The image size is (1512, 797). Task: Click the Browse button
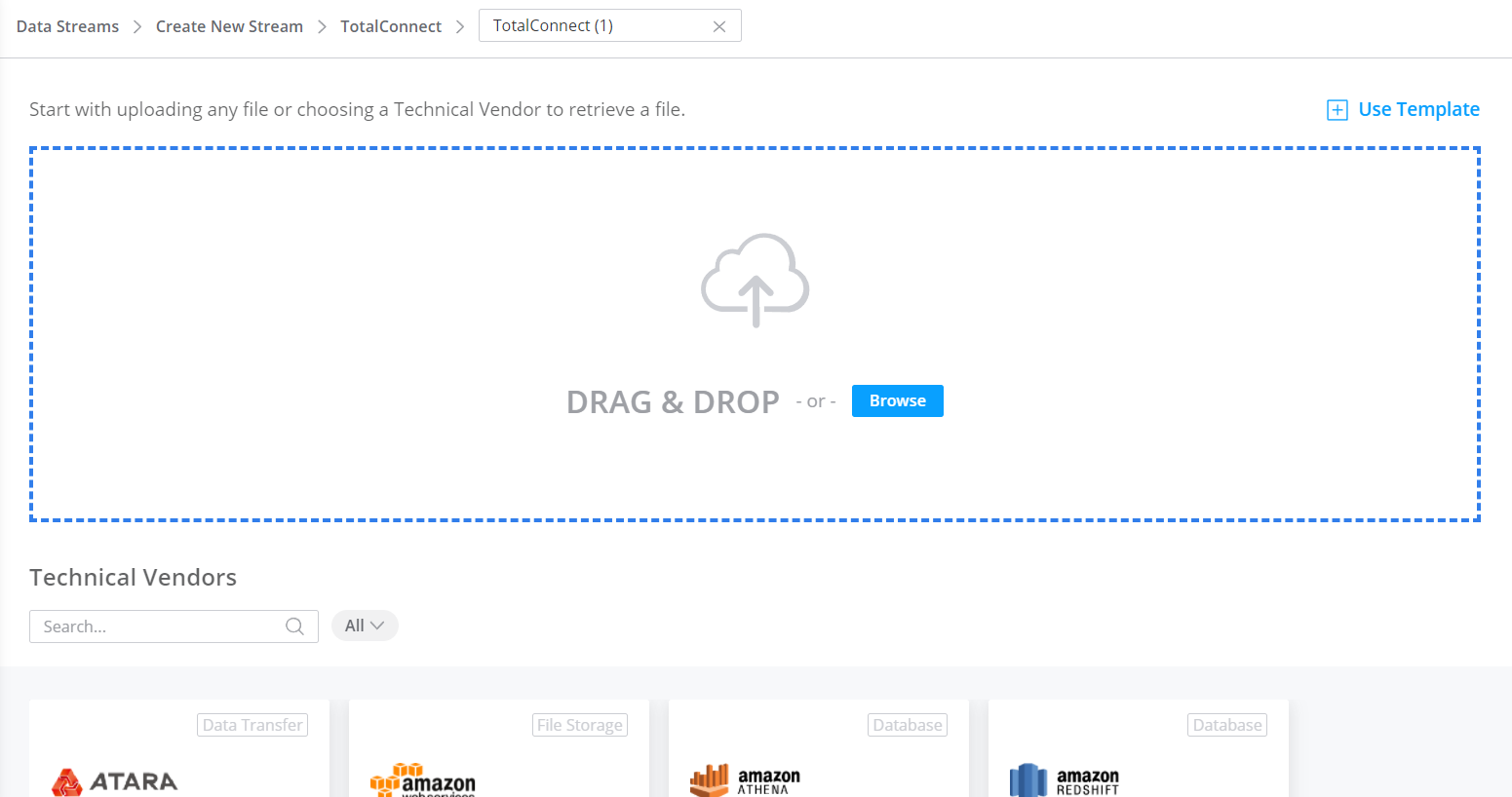(897, 400)
